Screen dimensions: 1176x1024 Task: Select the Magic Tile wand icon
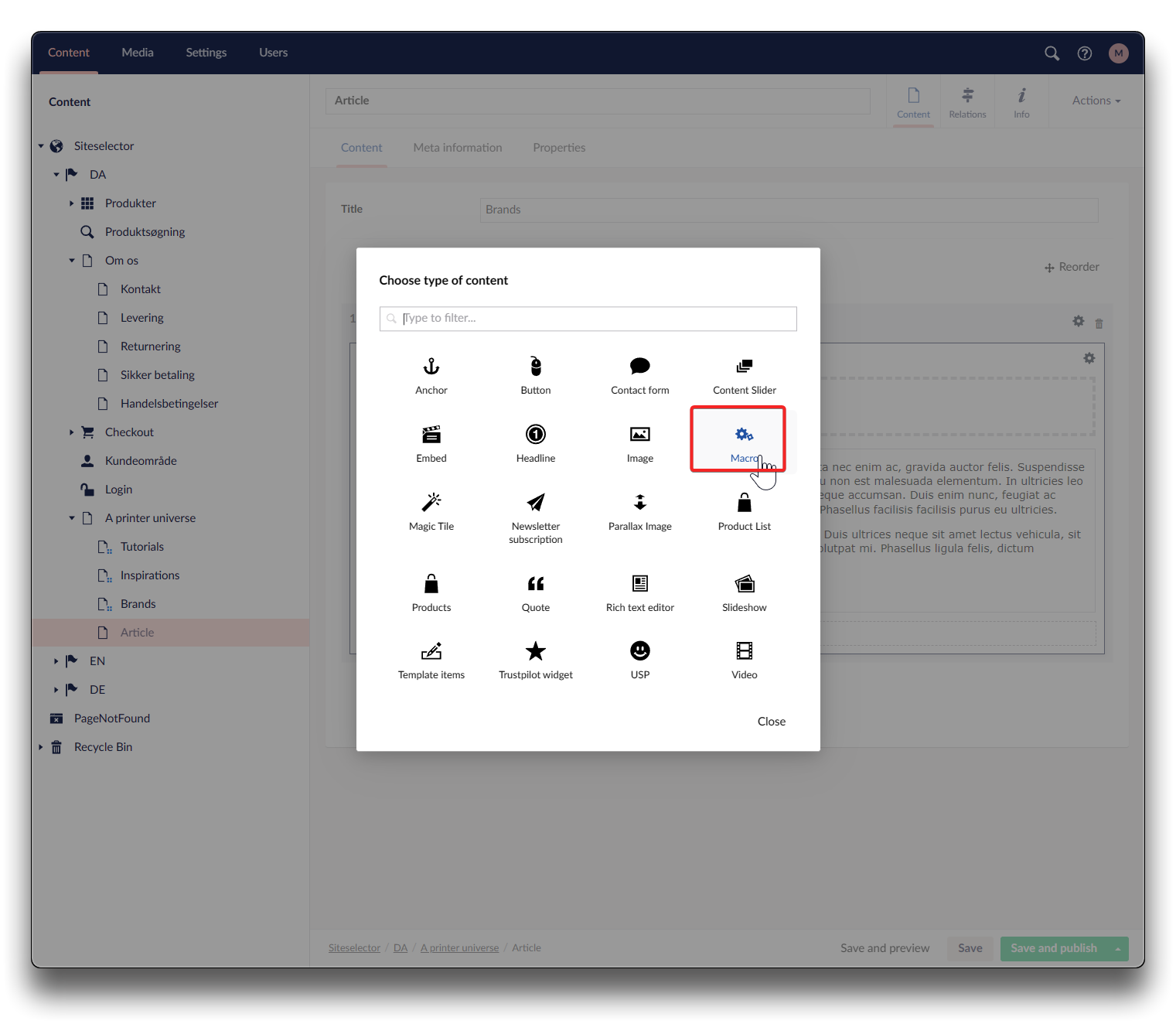pos(431,503)
